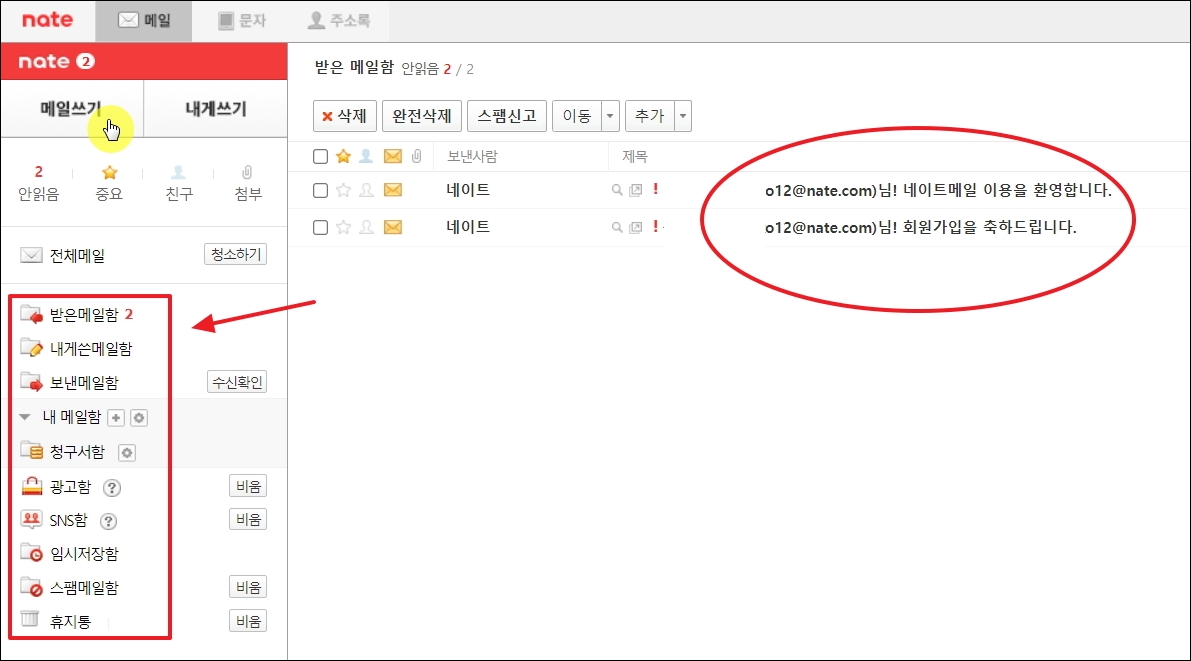1191x661 pixels.
Task: Click 추가 button
Action: click(x=649, y=116)
